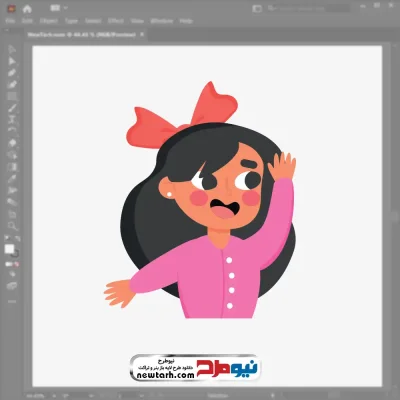Screen dimensions: 400x400
Task: Select the Rectangle tool
Action: click(12, 97)
